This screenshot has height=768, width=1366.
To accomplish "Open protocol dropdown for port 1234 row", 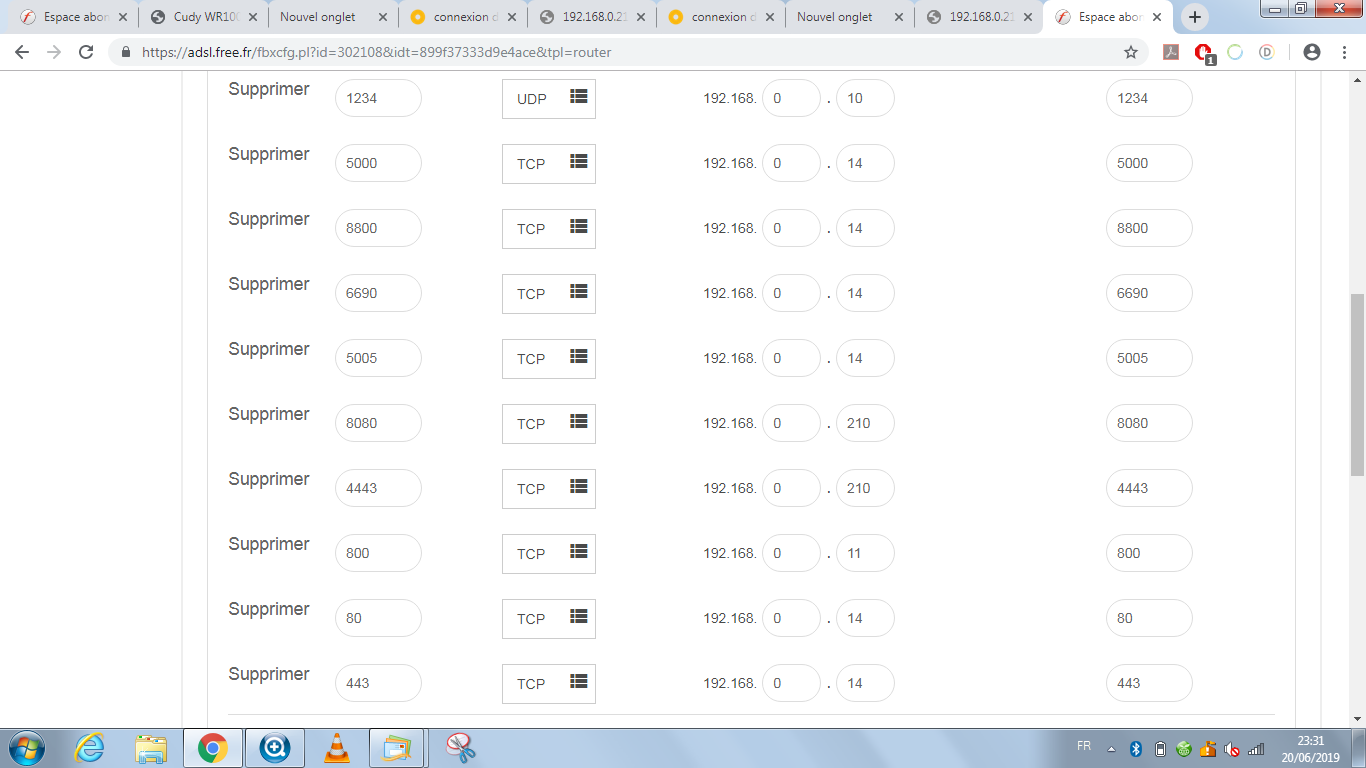I will coord(549,98).
